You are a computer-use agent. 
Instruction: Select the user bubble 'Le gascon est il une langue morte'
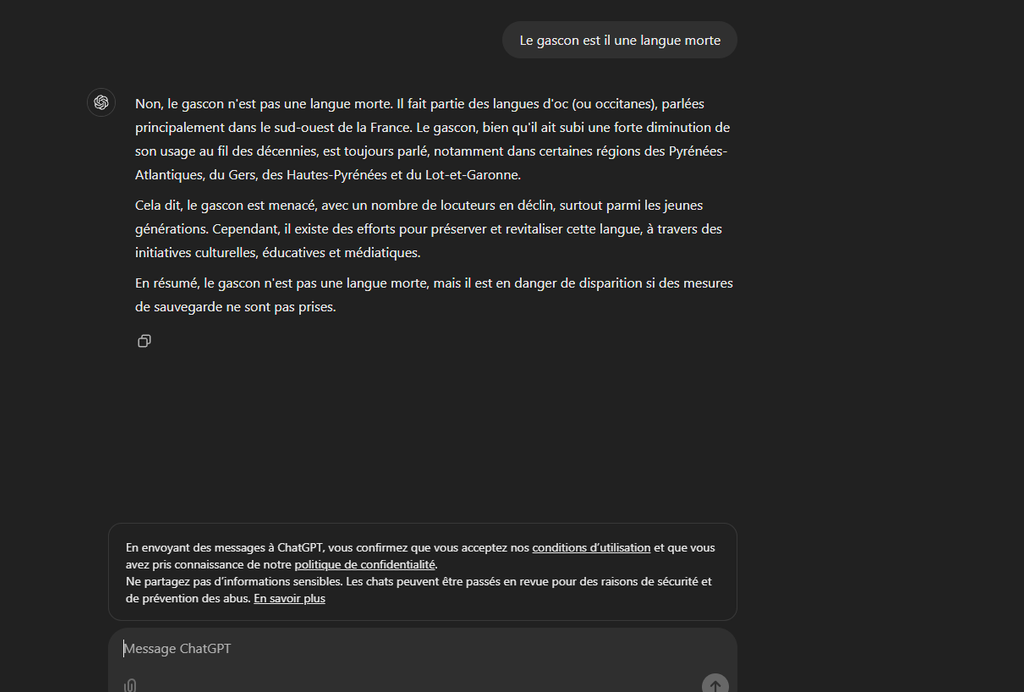620,40
